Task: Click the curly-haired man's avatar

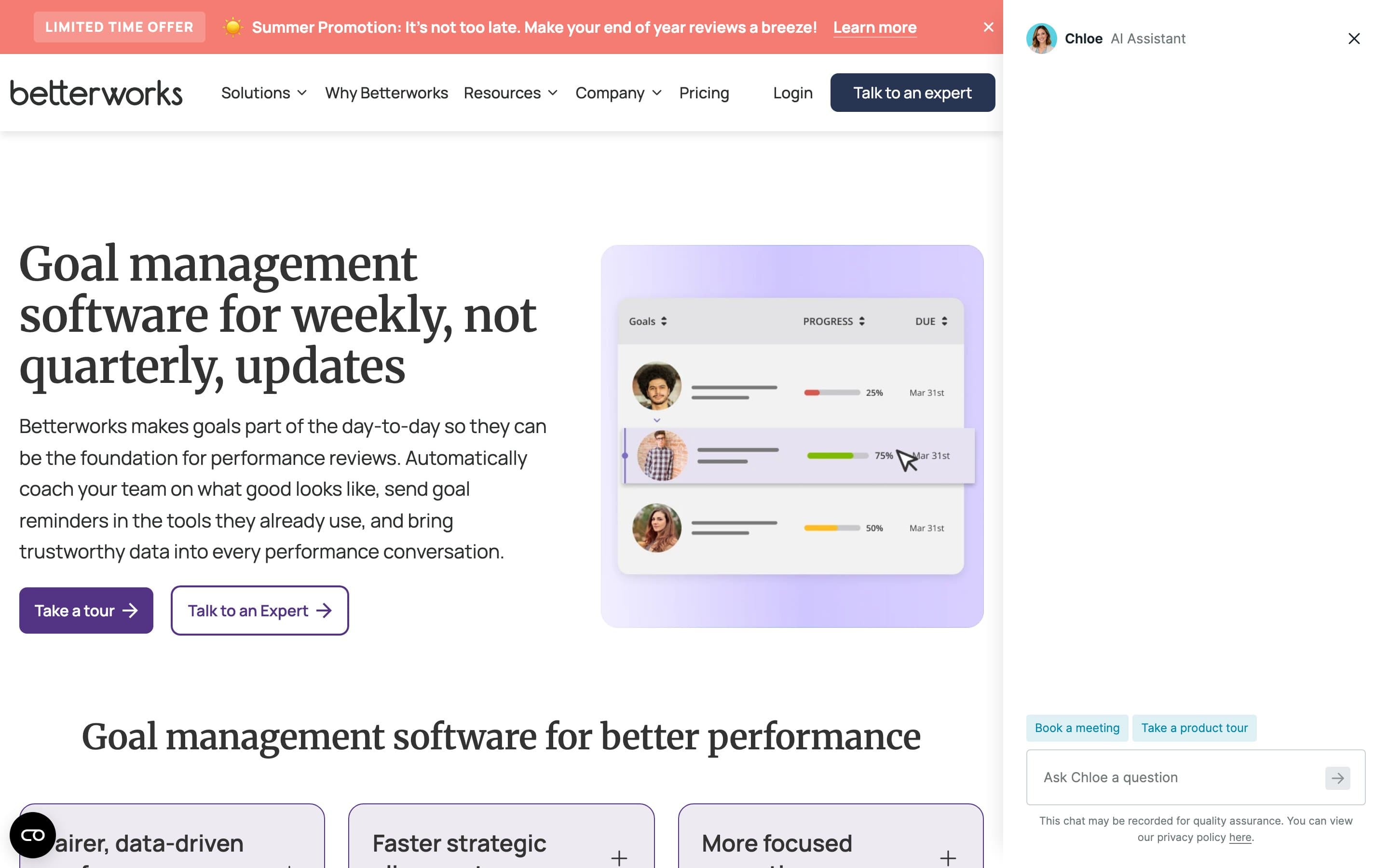Action: pyautogui.click(x=656, y=386)
